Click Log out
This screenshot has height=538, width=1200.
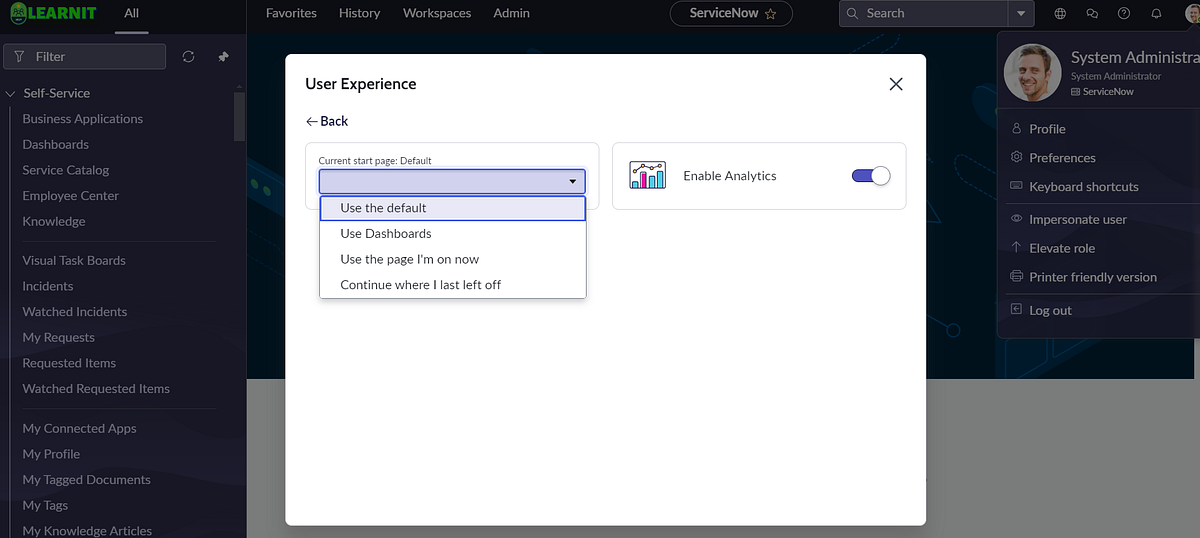(1050, 310)
